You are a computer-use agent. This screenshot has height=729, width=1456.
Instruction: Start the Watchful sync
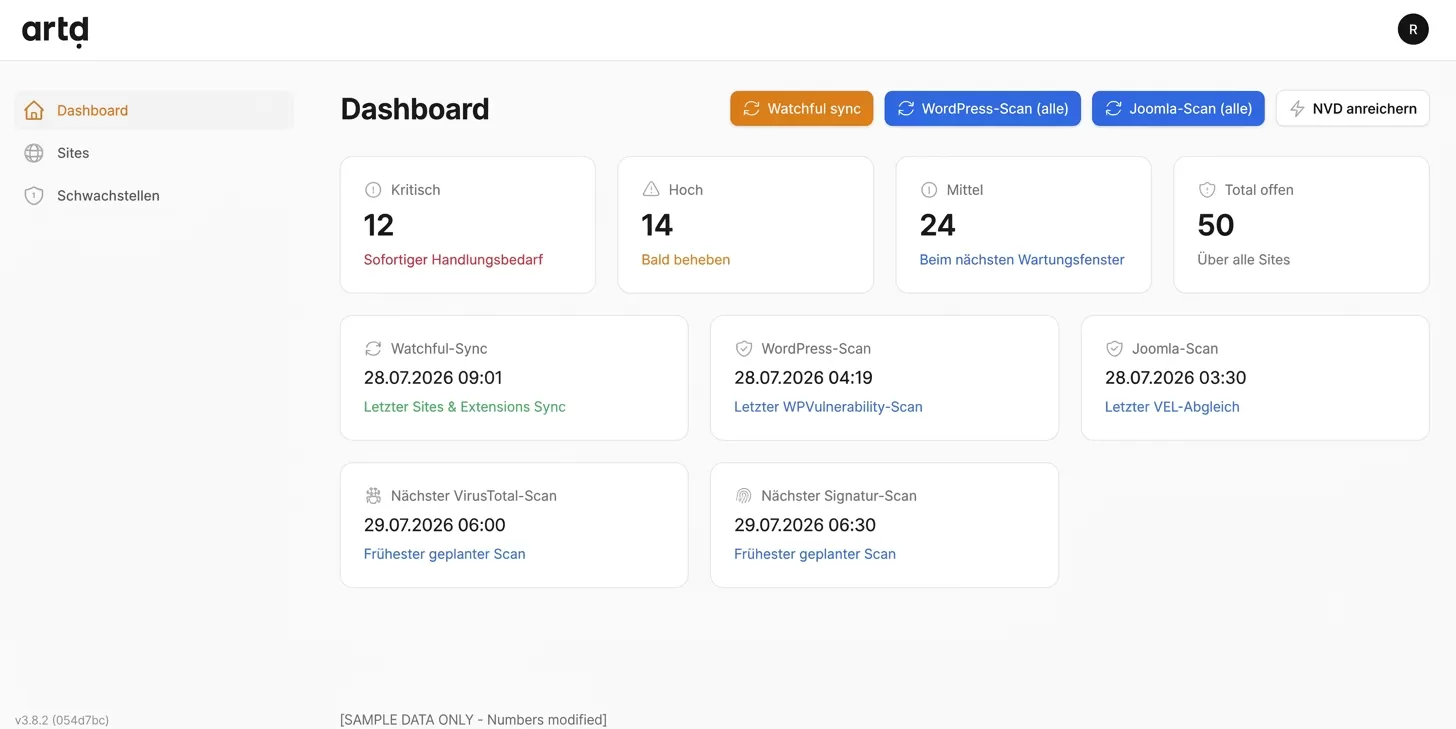coord(802,108)
